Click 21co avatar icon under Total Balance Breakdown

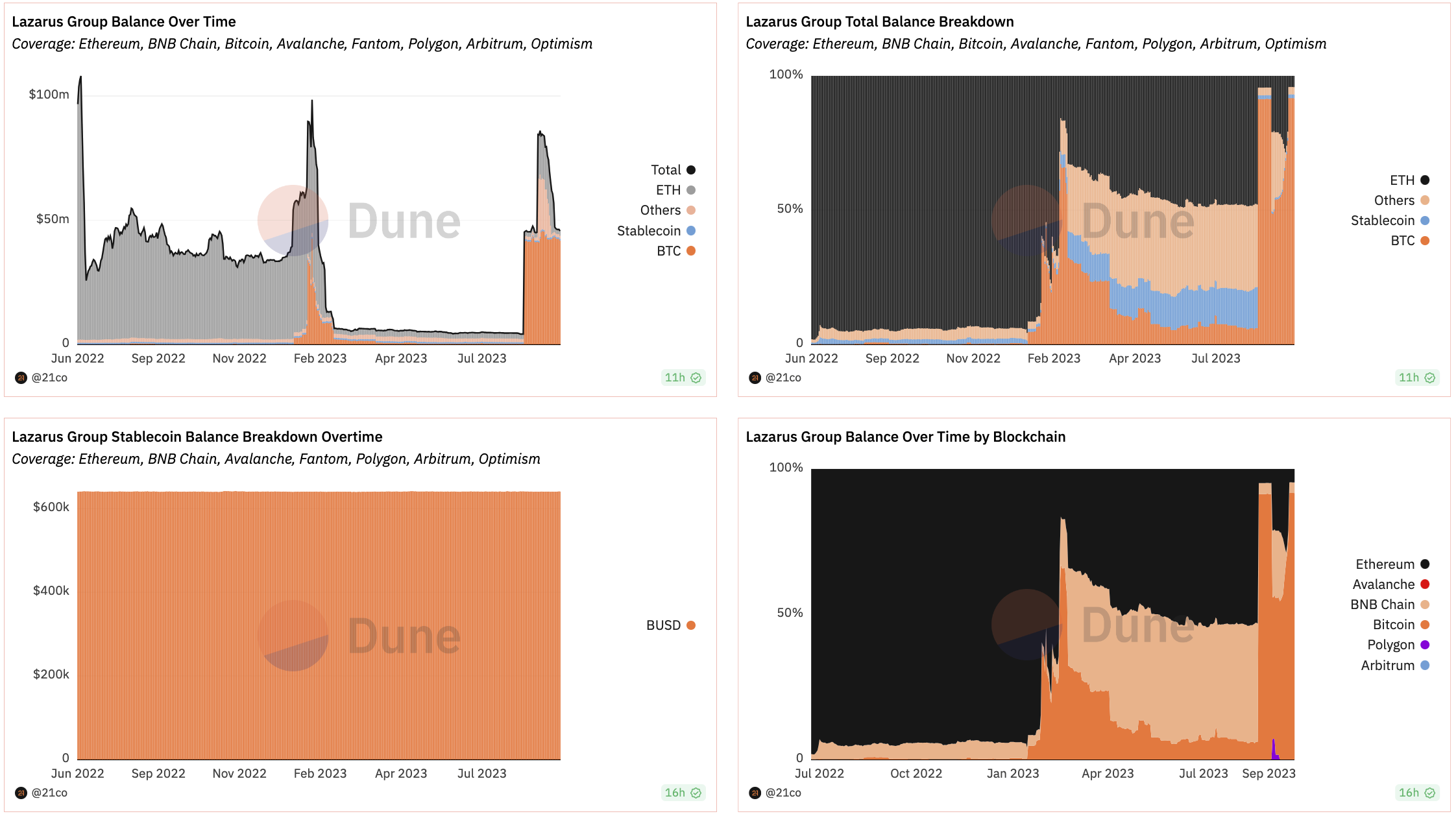[755, 378]
